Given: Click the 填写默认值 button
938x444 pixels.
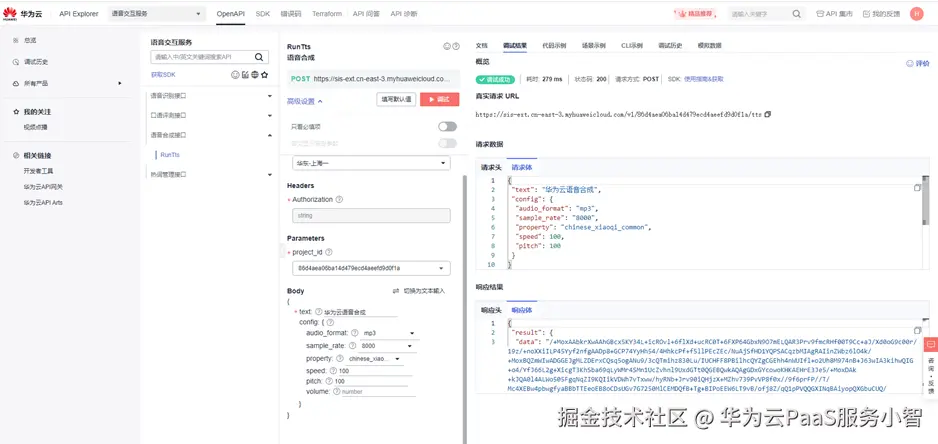Looking at the screenshot, I should (397, 99).
